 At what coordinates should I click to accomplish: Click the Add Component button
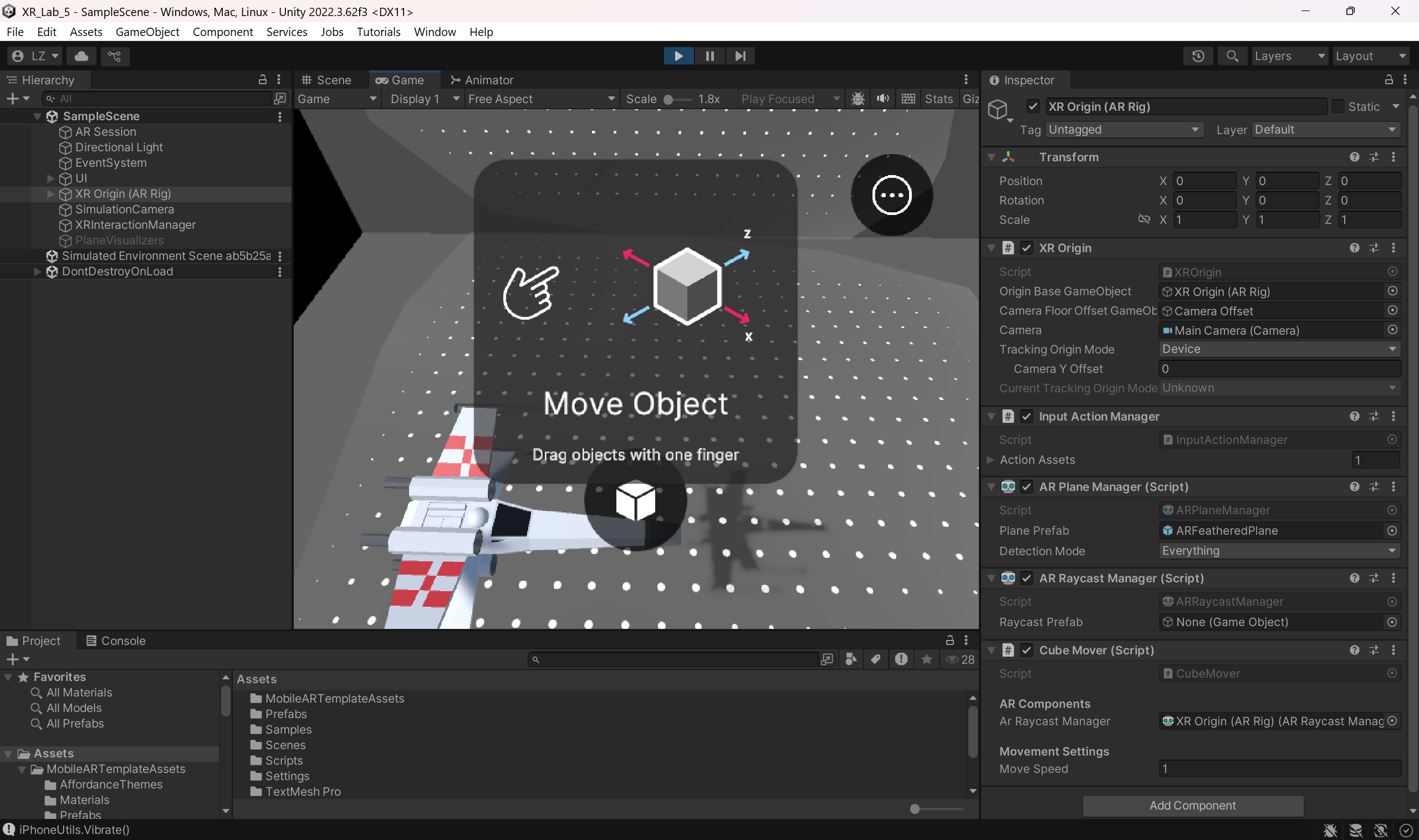(1192, 806)
